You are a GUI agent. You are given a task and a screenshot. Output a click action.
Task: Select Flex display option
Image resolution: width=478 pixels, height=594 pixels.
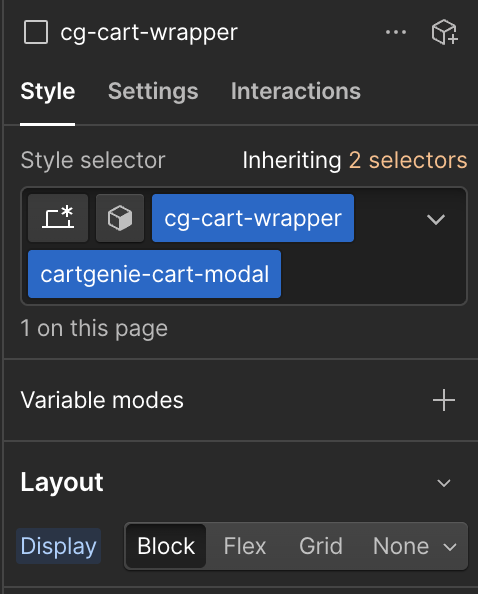[x=245, y=546]
